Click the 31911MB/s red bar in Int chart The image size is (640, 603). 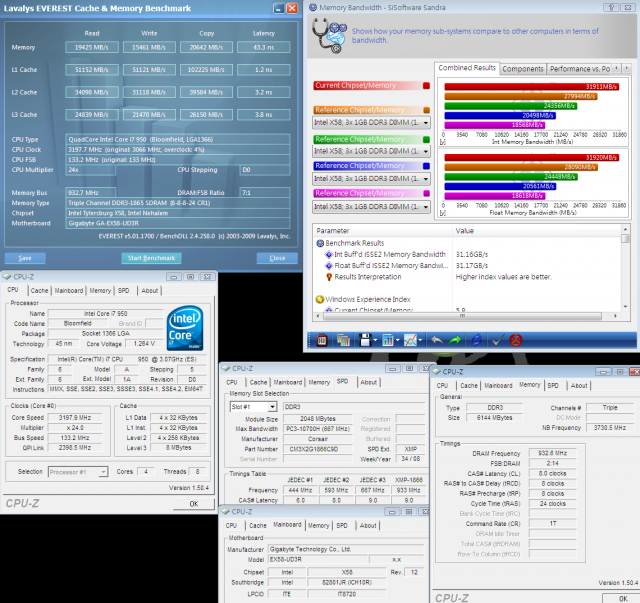tap(531, 87)
